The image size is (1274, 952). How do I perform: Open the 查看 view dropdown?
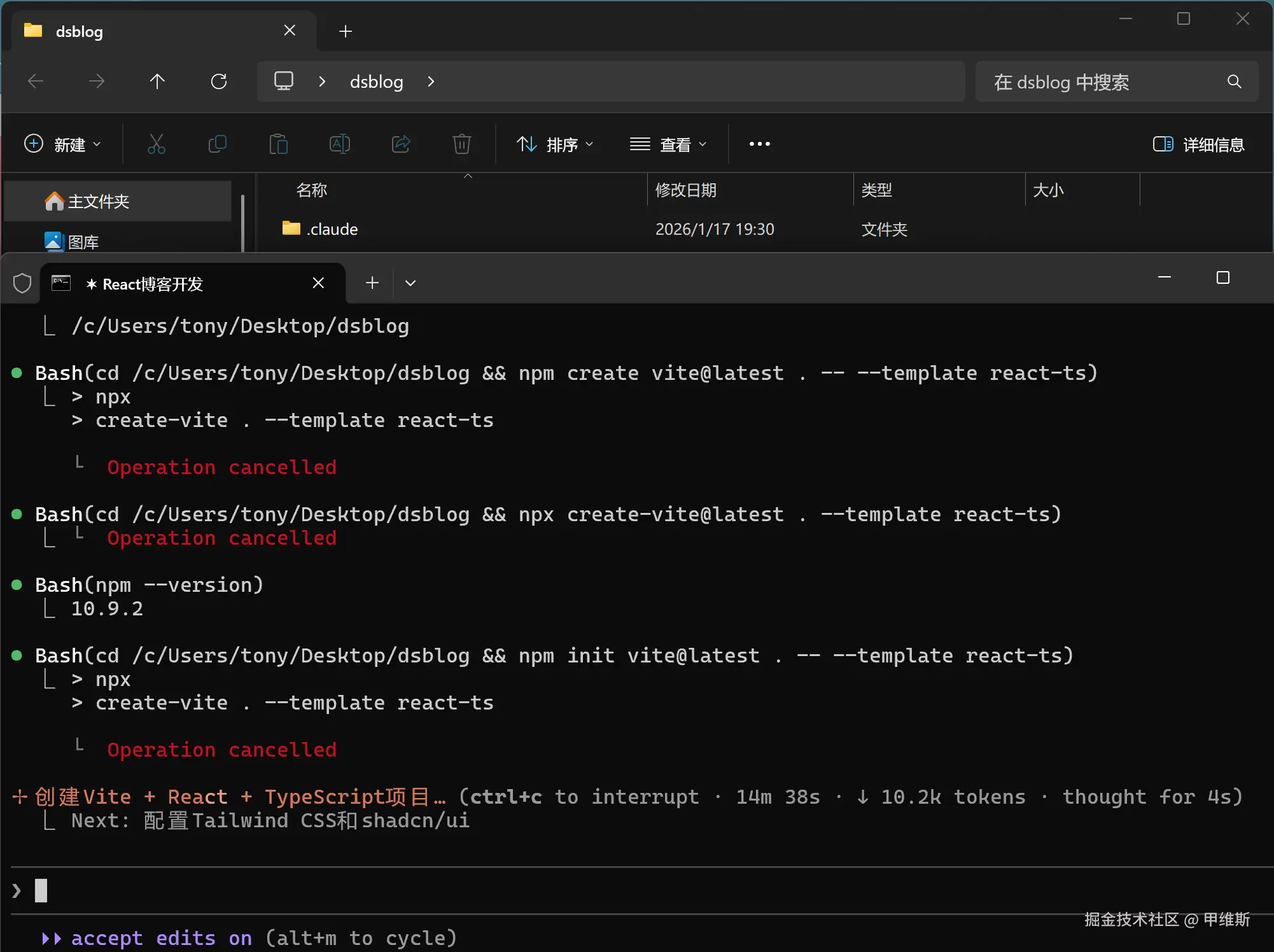[668, 144]
